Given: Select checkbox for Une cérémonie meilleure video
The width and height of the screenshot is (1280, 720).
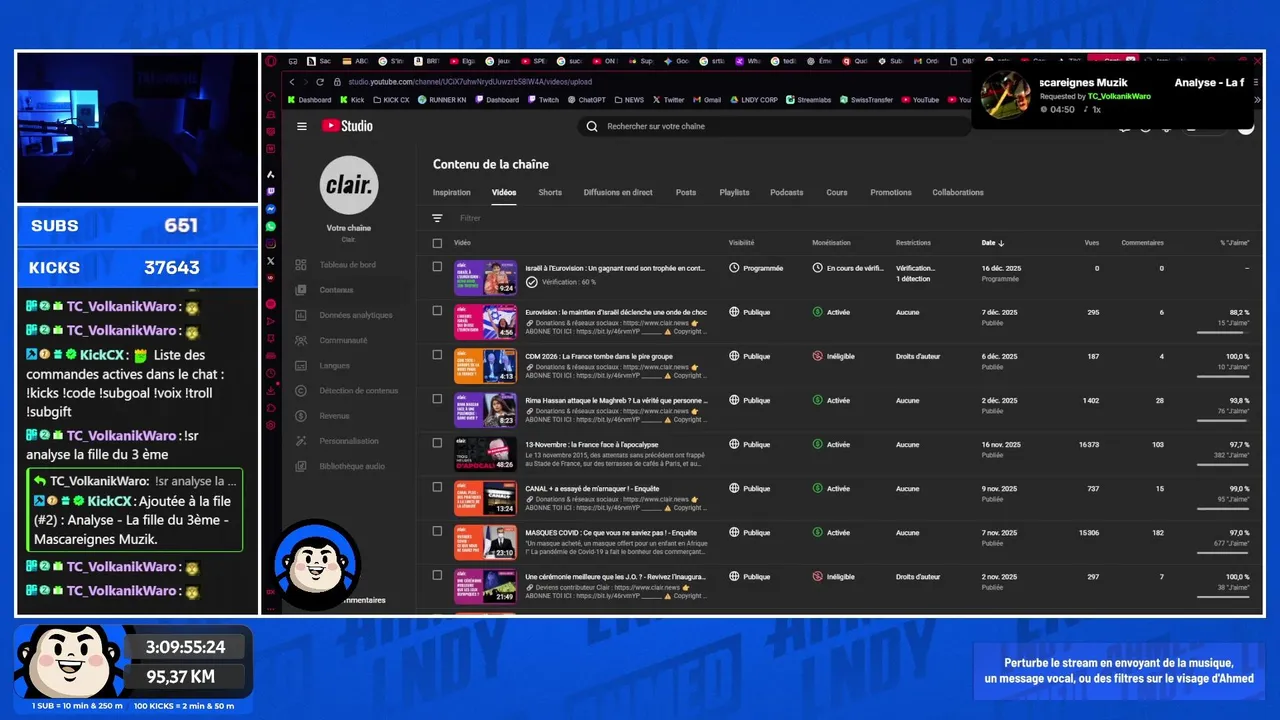Looking at the screenshot, I should (x=437, y=575).
